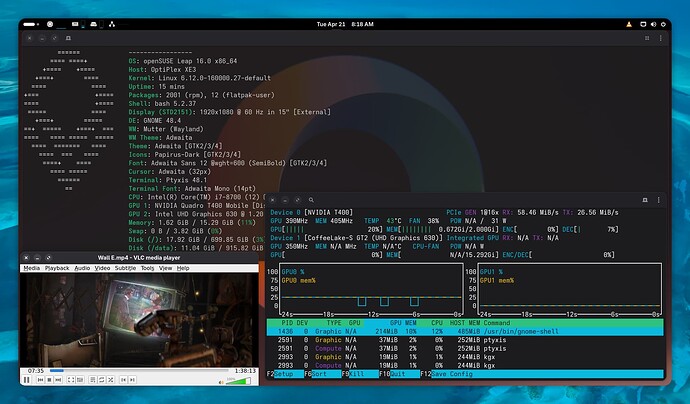Open the Ptyxis terminal three-dot menu
This screenshot has height=404, width=690.
pyautogui.click(x=661, y=38)
